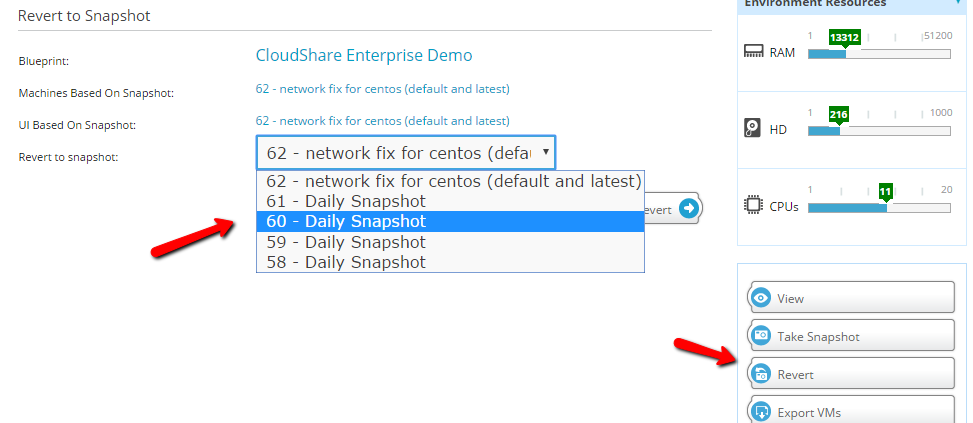973x423 pixels.
Task: Click the Revert to Snapshot heading
Action: [84, 16]
